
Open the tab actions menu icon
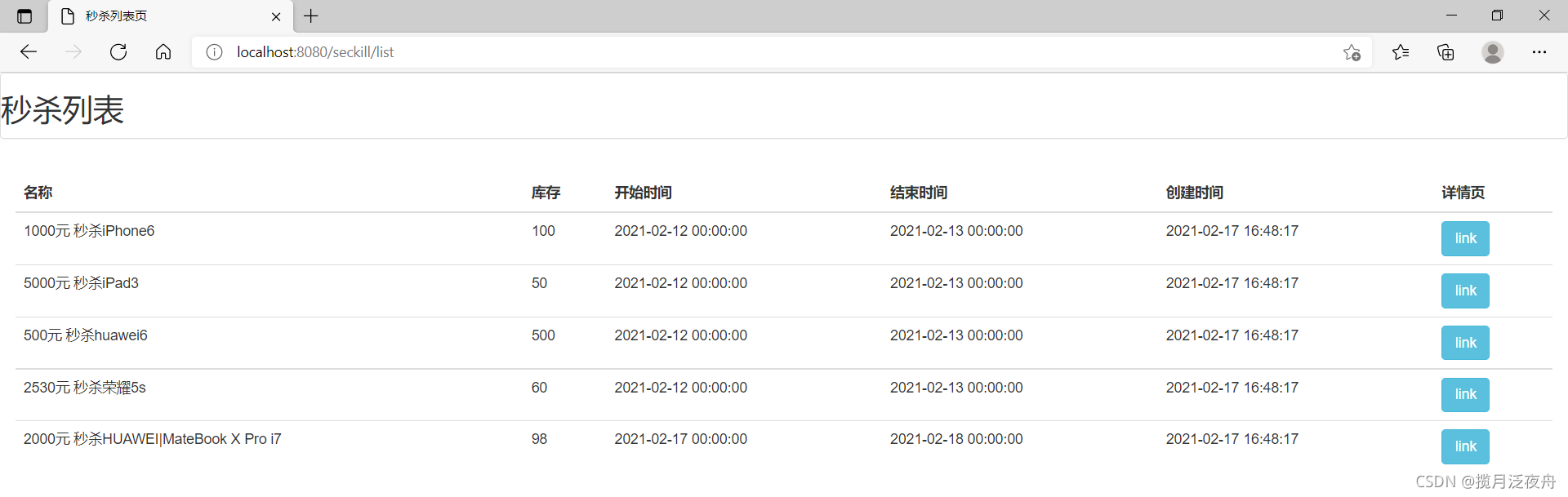tap(24, 16)
